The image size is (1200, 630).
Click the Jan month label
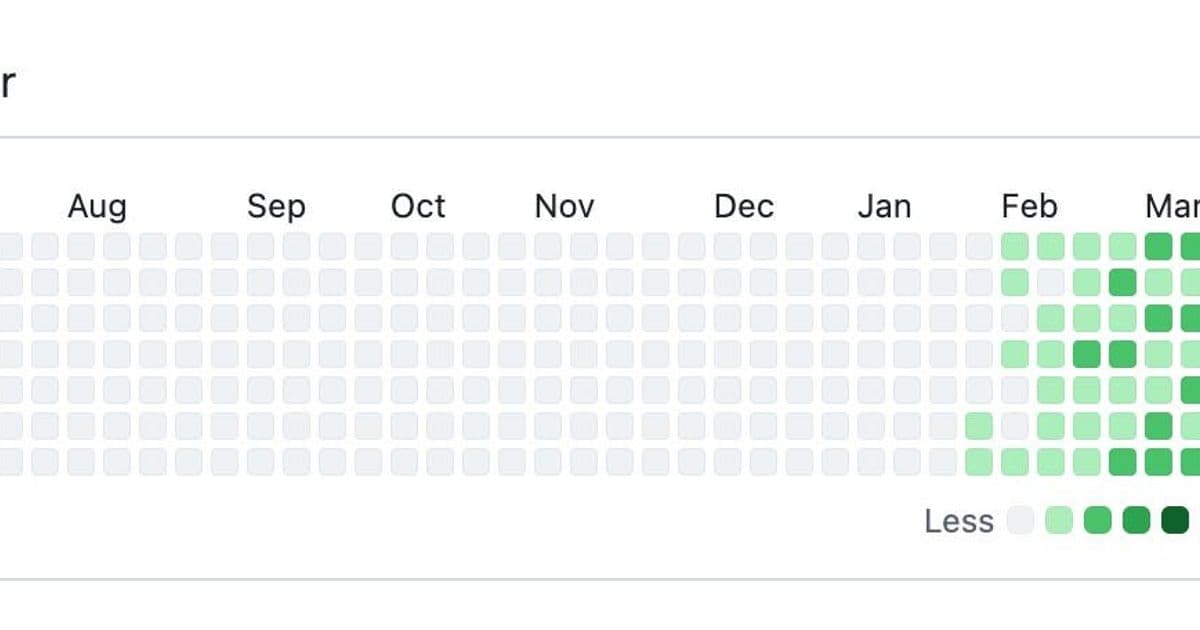click(x=885, y=207)
